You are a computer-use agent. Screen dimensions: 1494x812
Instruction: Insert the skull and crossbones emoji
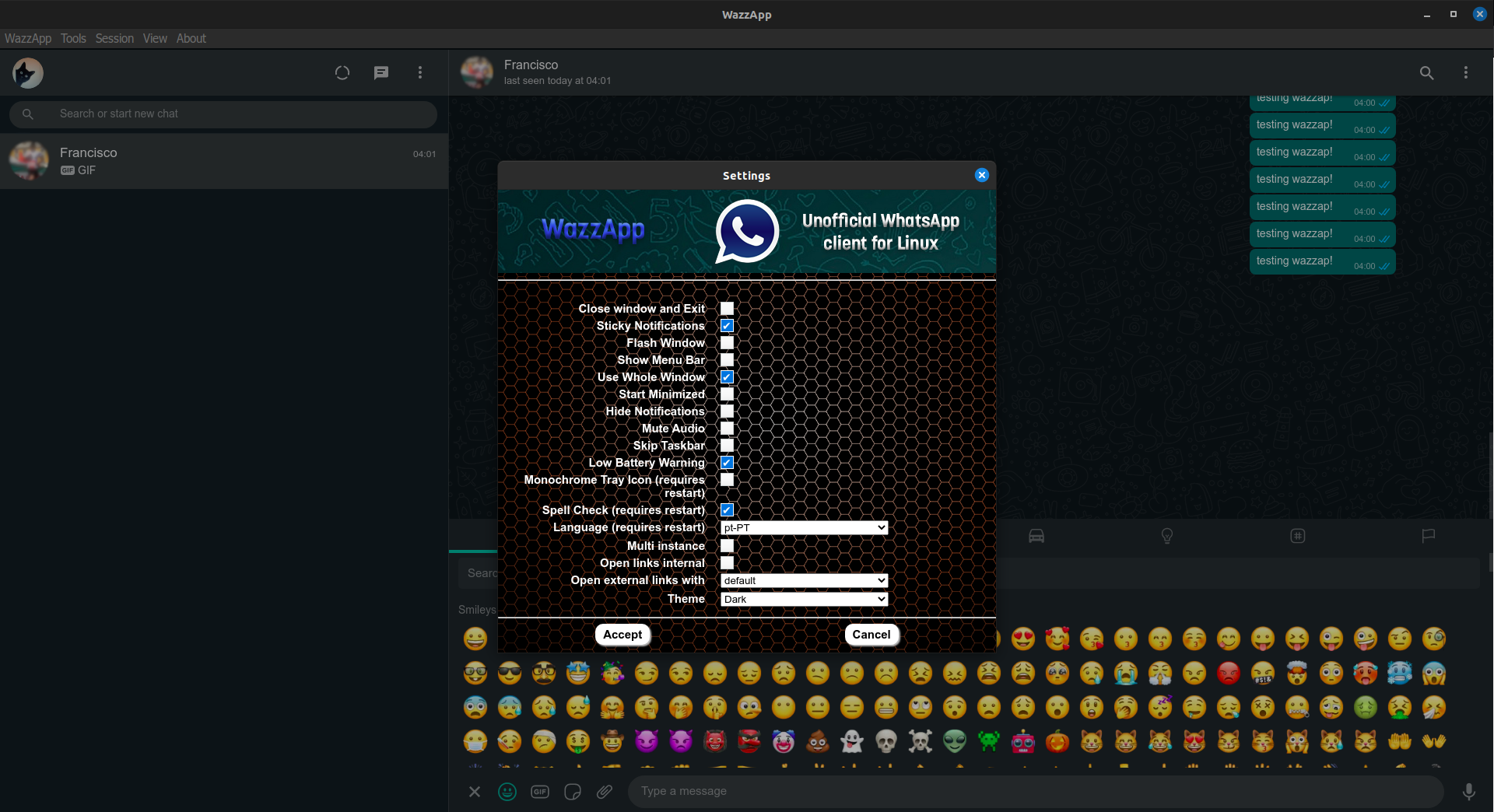click(x=921, y=741)
